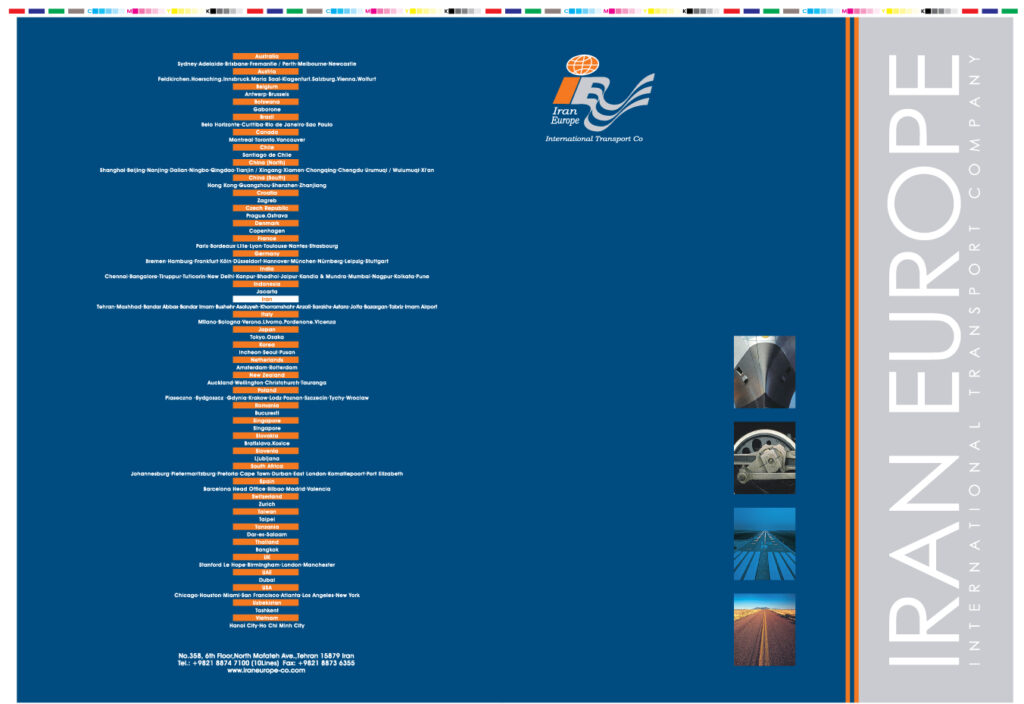
Task: Click the orange "Canada" country label
Action: 266,132
